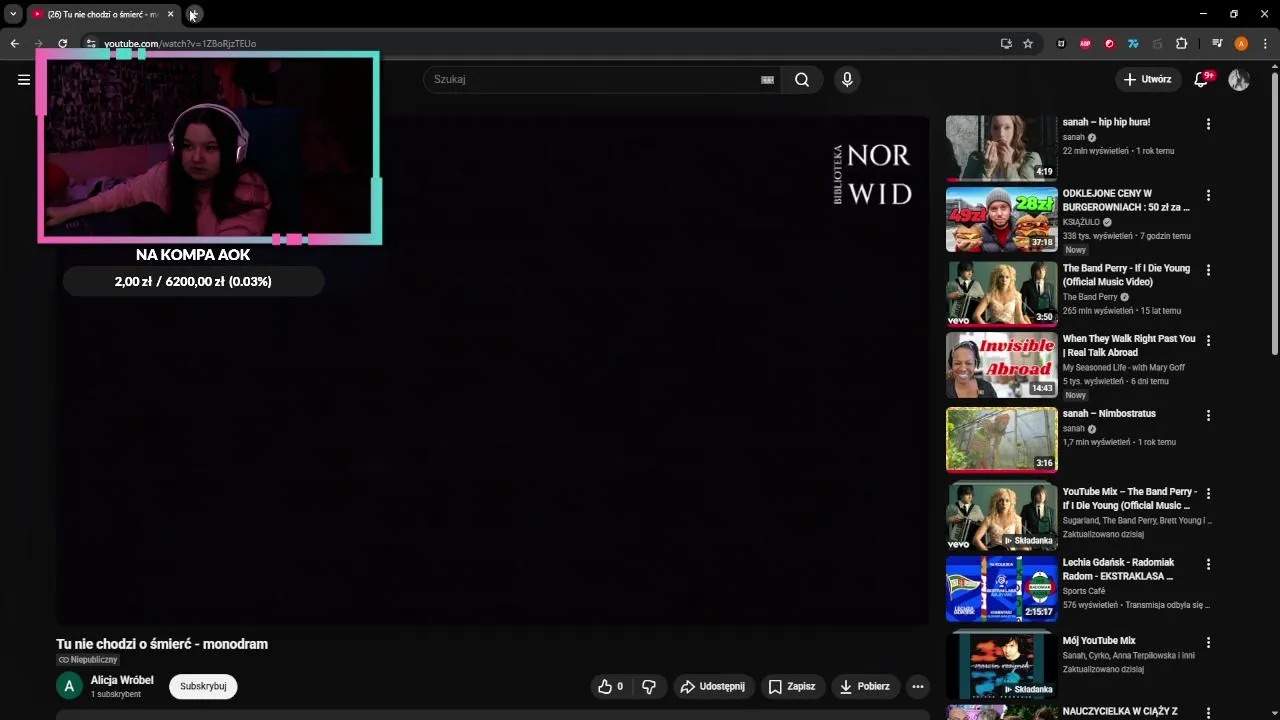
Task: Open the Band Perry If I Die Young thumbnail
Action: coord(1001,294)
